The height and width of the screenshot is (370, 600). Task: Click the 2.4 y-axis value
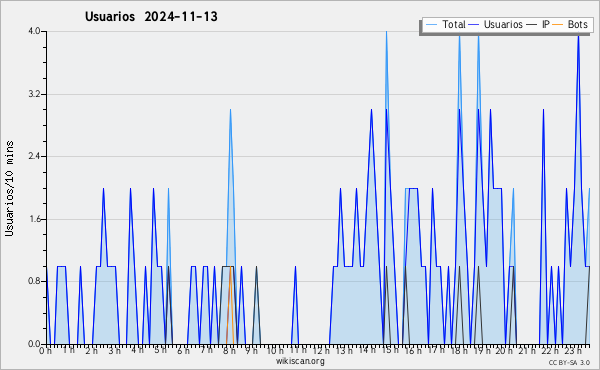point(34,156)
